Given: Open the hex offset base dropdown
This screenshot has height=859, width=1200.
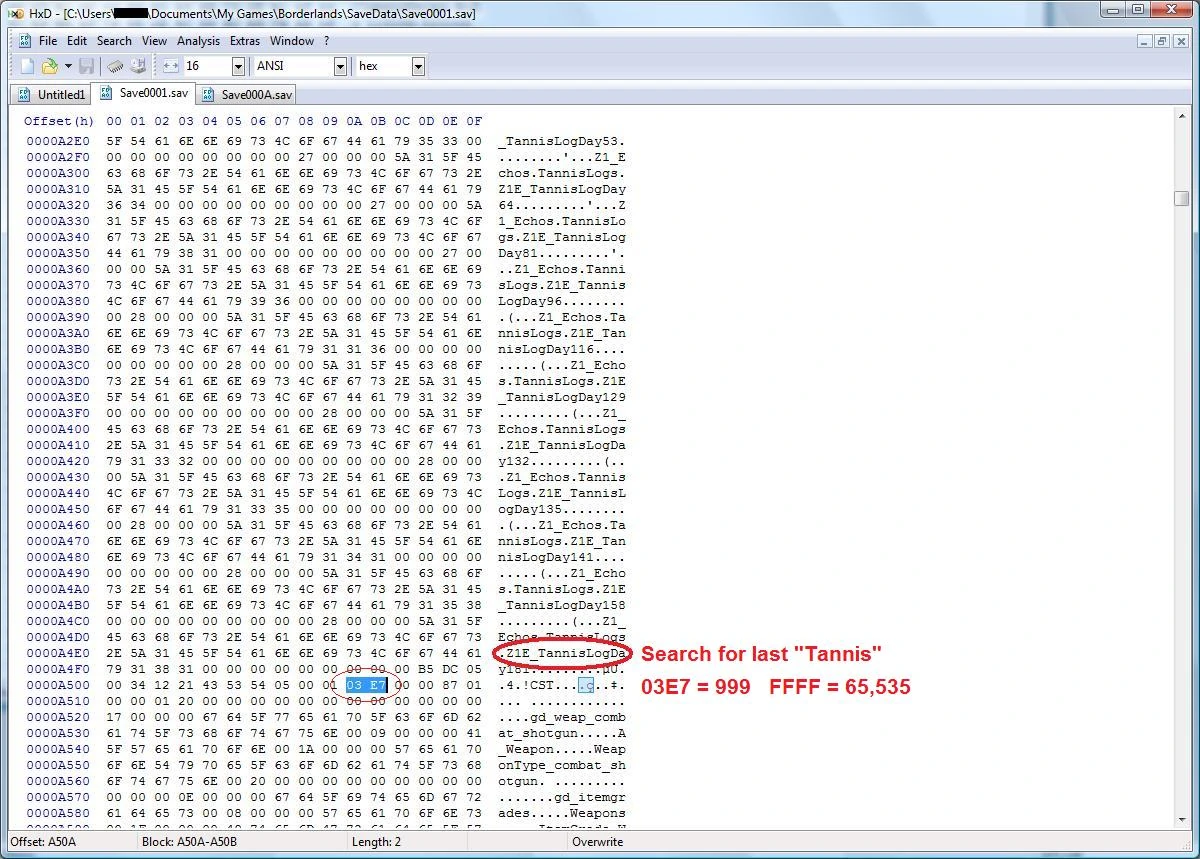Looking at the screenshot, I should coord(418,66).
